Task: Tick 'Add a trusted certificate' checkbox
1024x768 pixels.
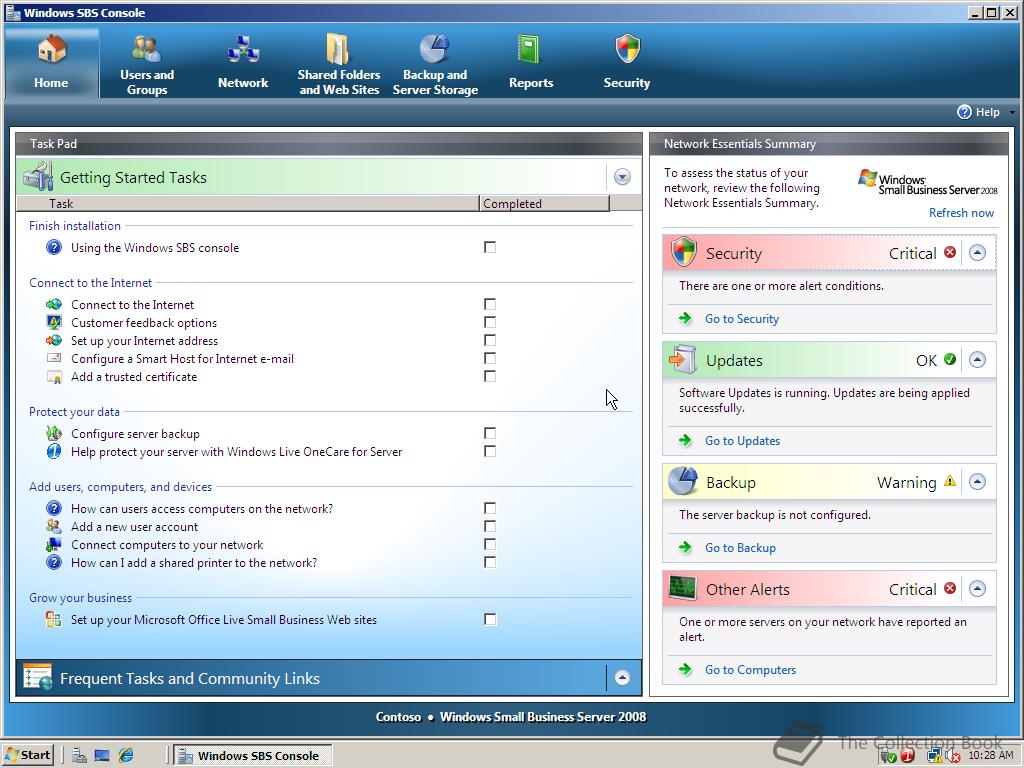Action: [490, 376]
